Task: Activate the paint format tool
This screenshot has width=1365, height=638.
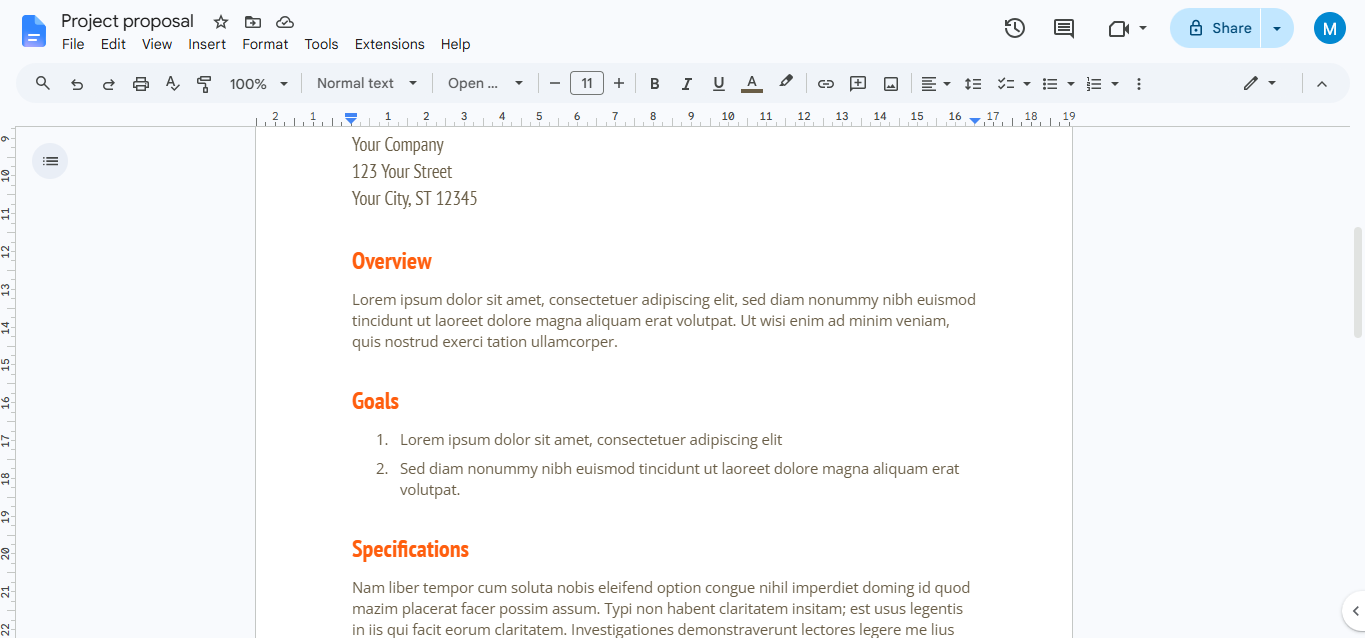Action: [205, 84]
